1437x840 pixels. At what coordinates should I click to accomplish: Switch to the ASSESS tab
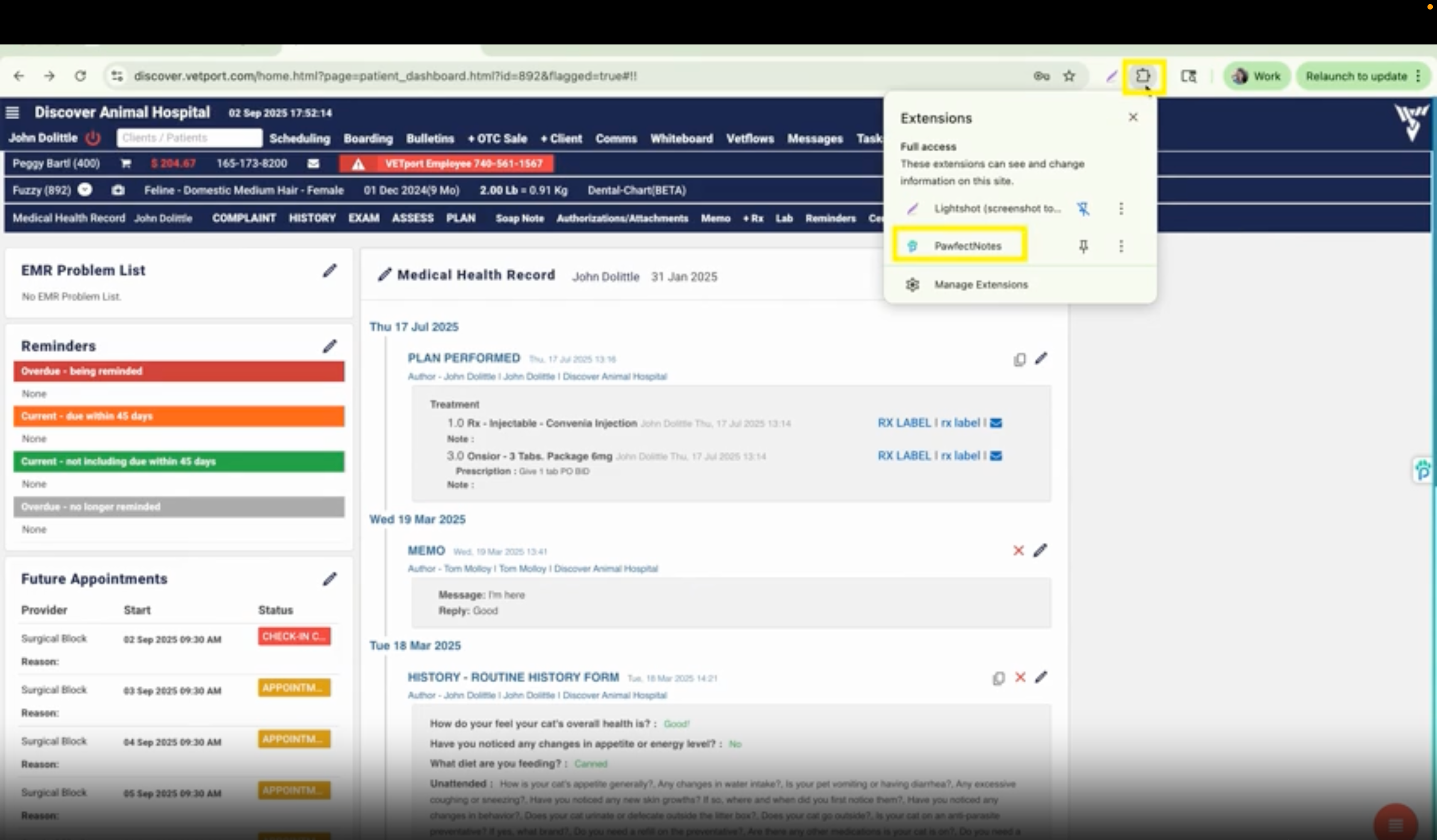(413, 218)
